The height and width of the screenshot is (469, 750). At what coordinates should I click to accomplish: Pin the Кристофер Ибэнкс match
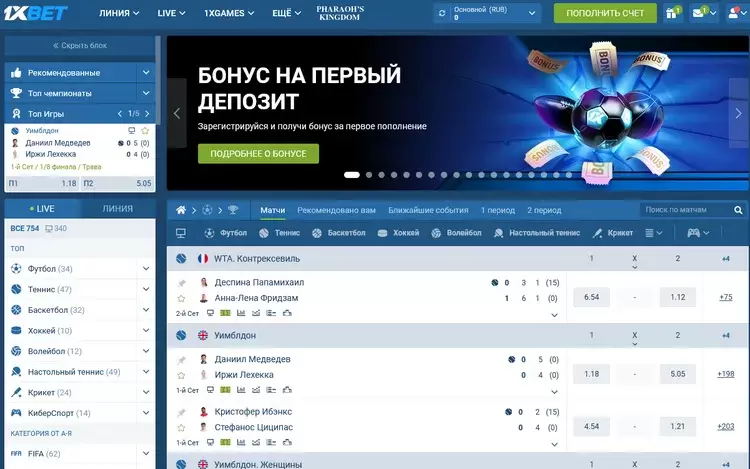pos(181,413)
